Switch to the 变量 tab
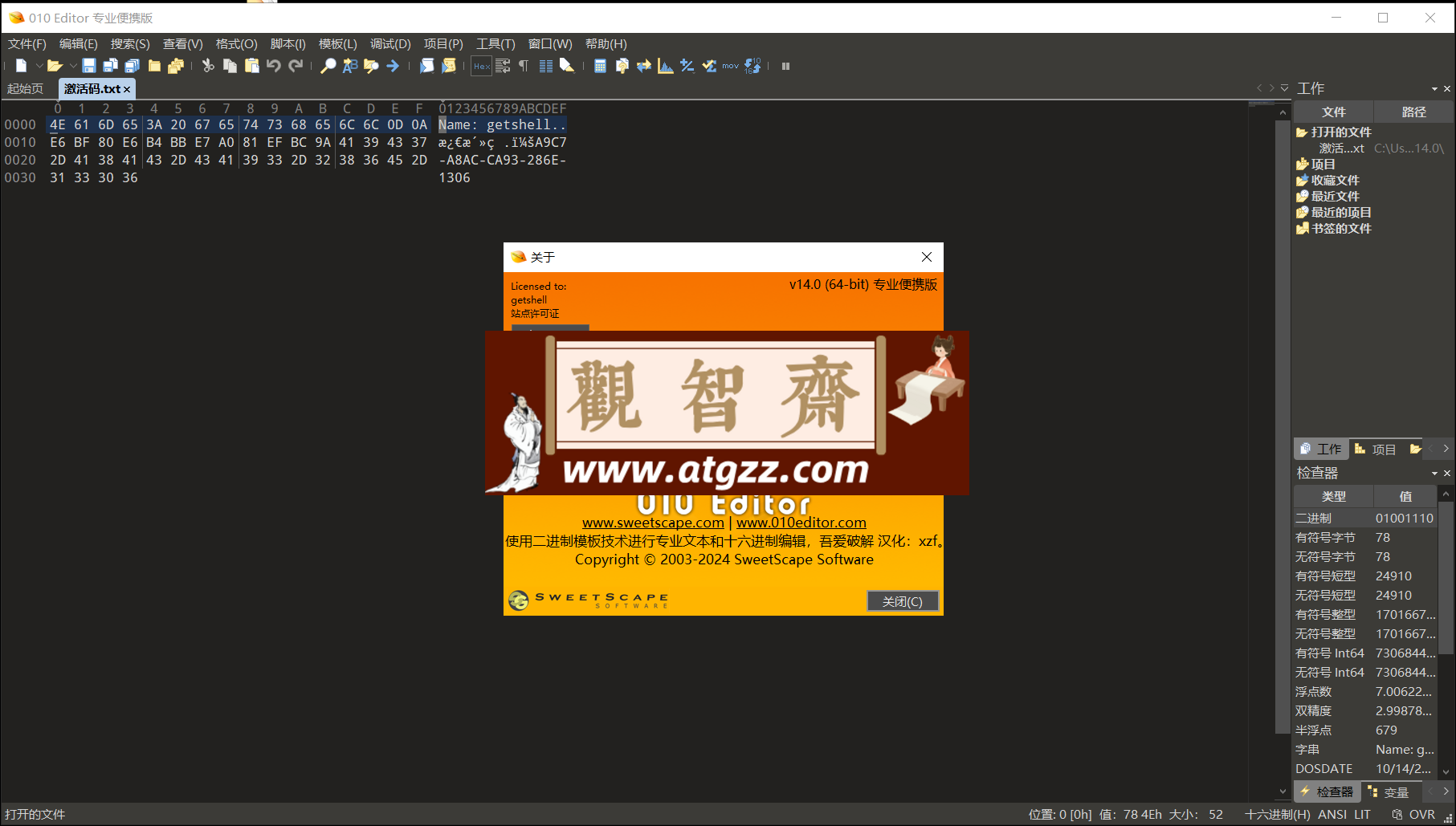The width and height of the screenshot is (1456, 826). [1388, 792]
